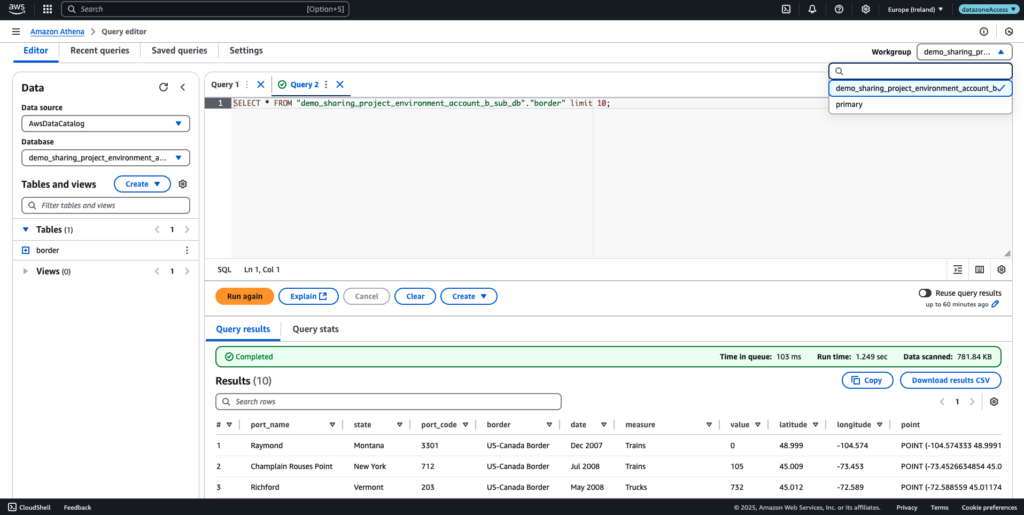Format the query with the indent icon
The width and height of the screenshot is (1024, 515).
(x=957, y=269)
